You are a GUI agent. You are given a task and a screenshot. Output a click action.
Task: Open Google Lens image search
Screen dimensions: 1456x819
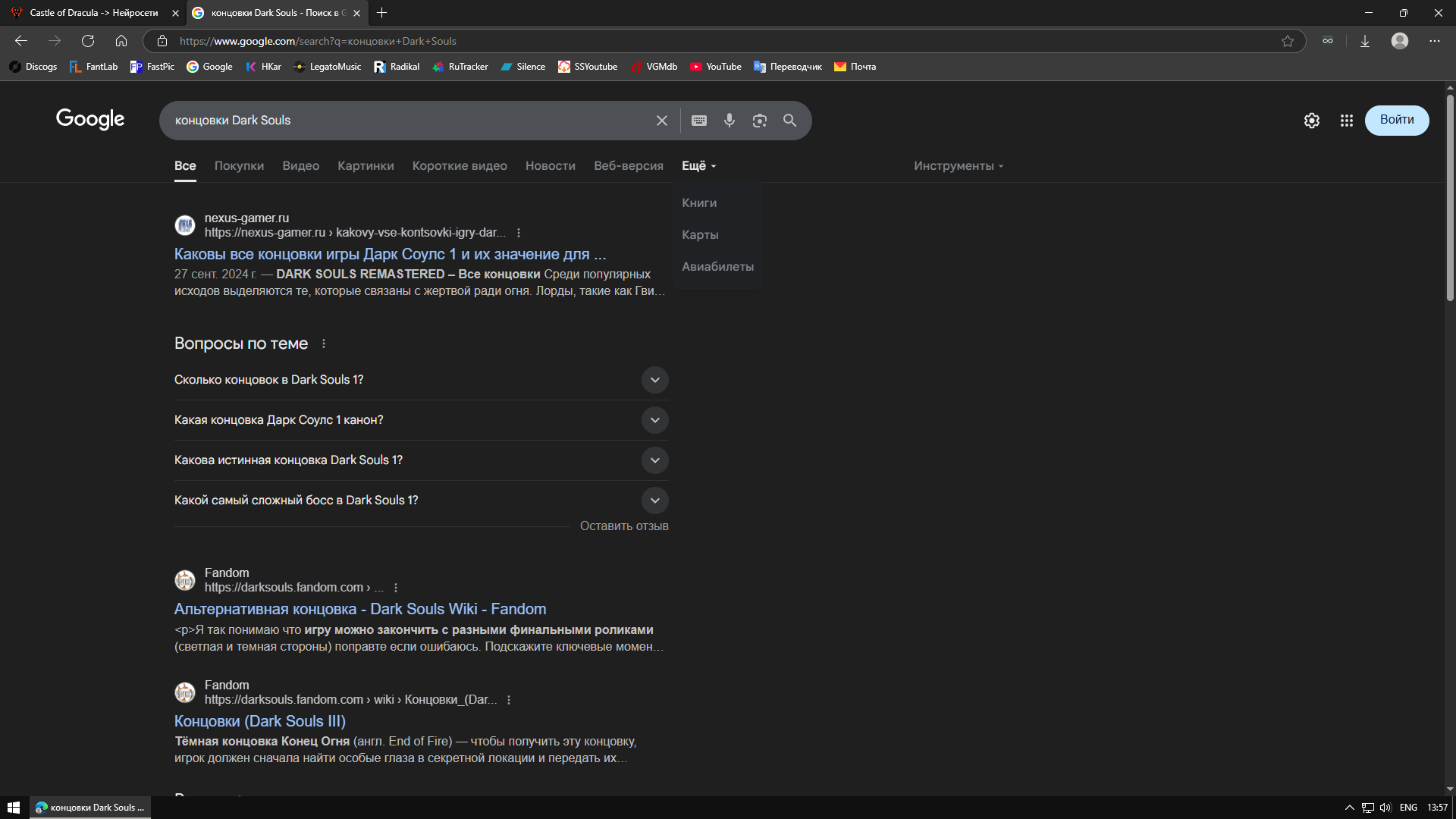(x=760, y=121)
